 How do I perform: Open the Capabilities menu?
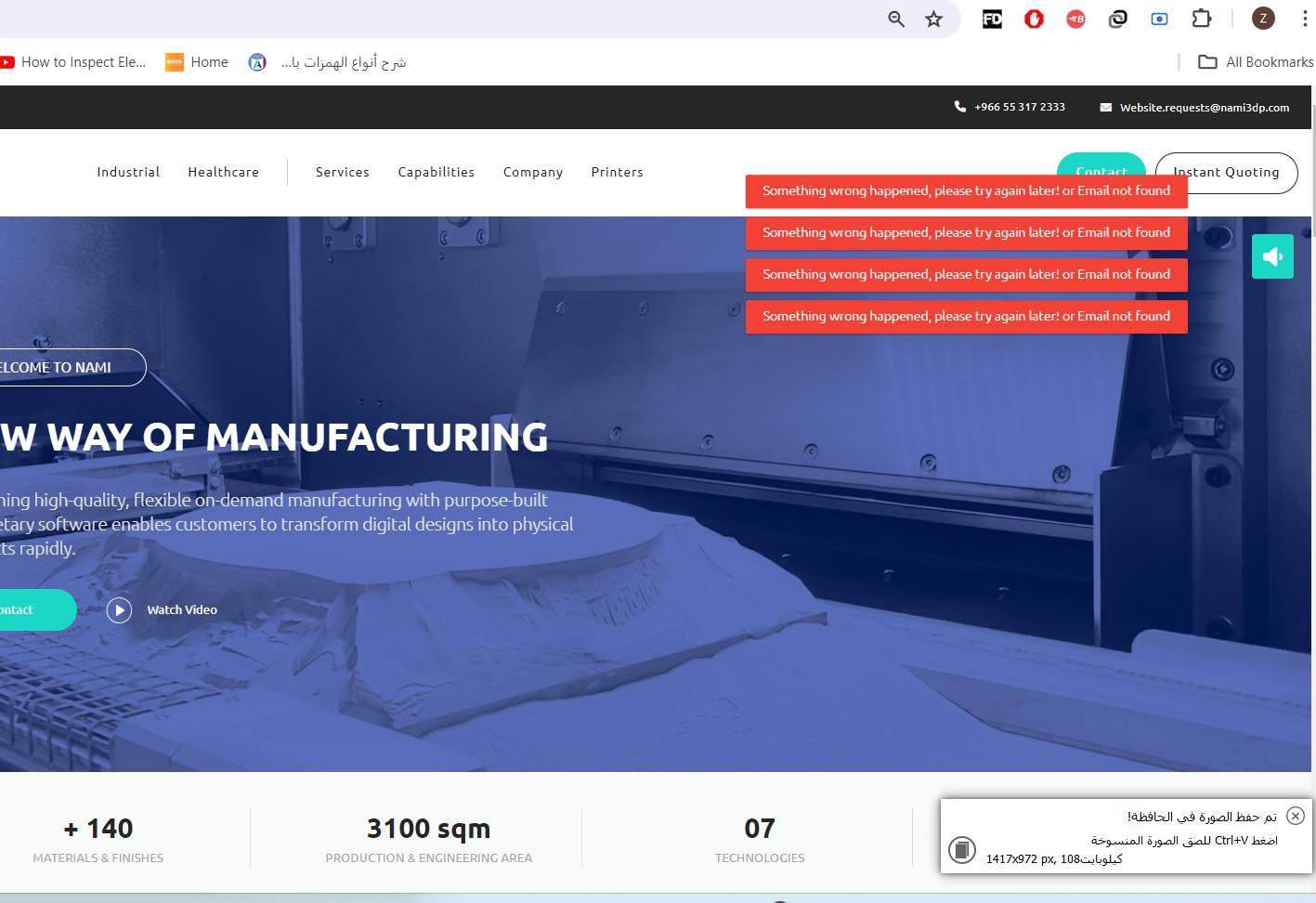pos(436,172)
